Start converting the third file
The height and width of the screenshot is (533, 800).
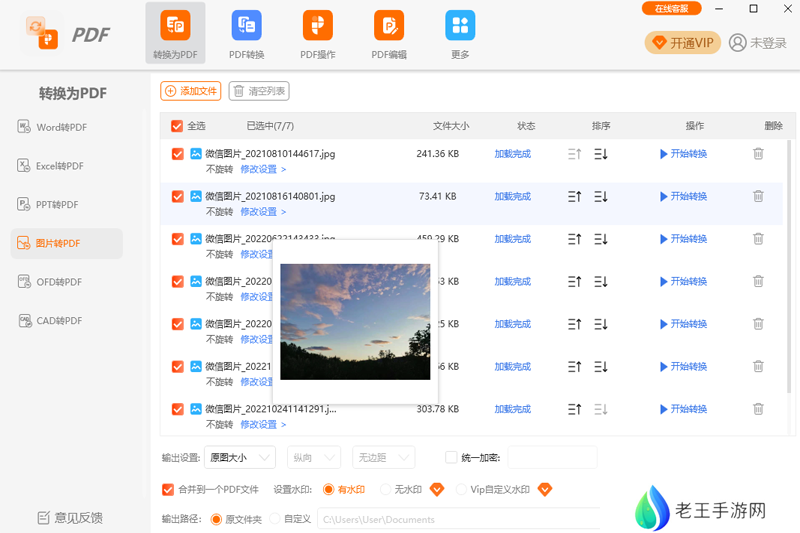pyautogui.click(x=683, y=239)
